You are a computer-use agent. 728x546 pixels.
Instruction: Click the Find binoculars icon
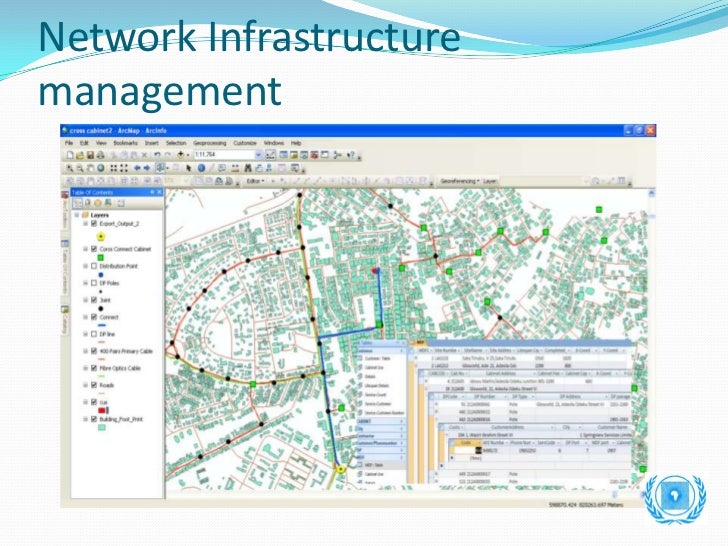[248, 168]
